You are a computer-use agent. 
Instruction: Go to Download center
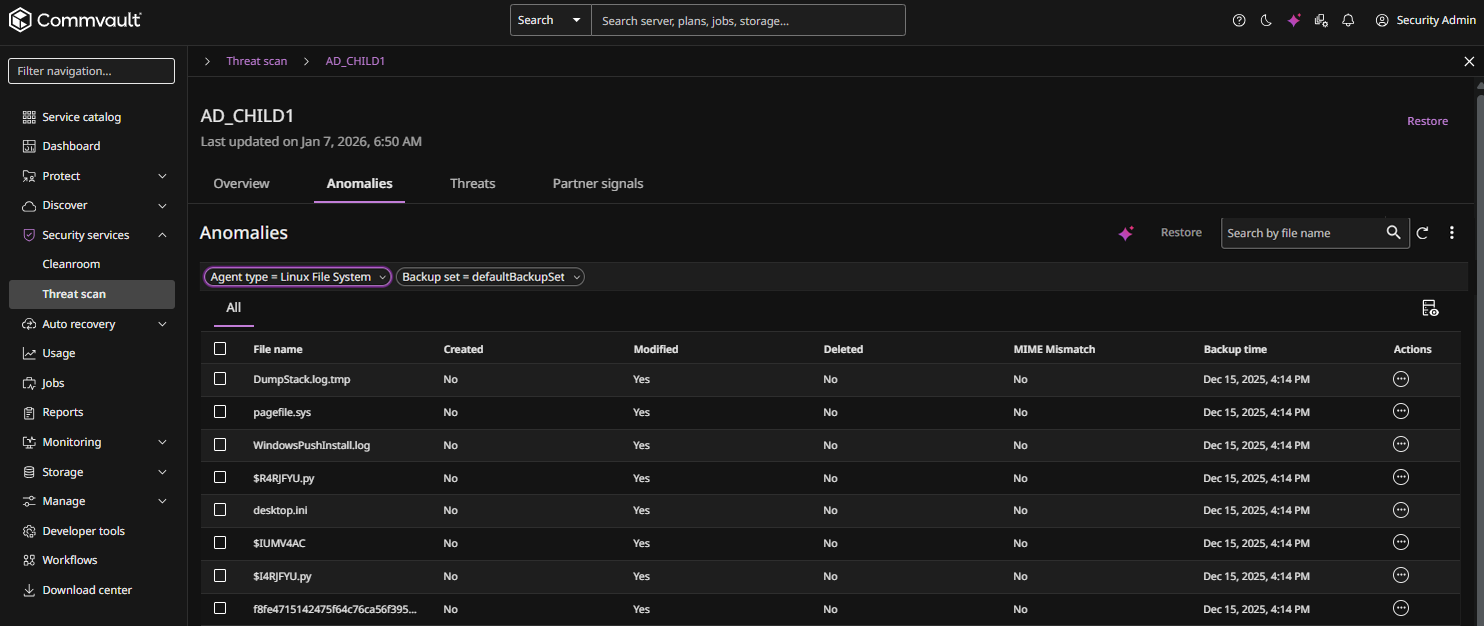[x=86, y=590]
